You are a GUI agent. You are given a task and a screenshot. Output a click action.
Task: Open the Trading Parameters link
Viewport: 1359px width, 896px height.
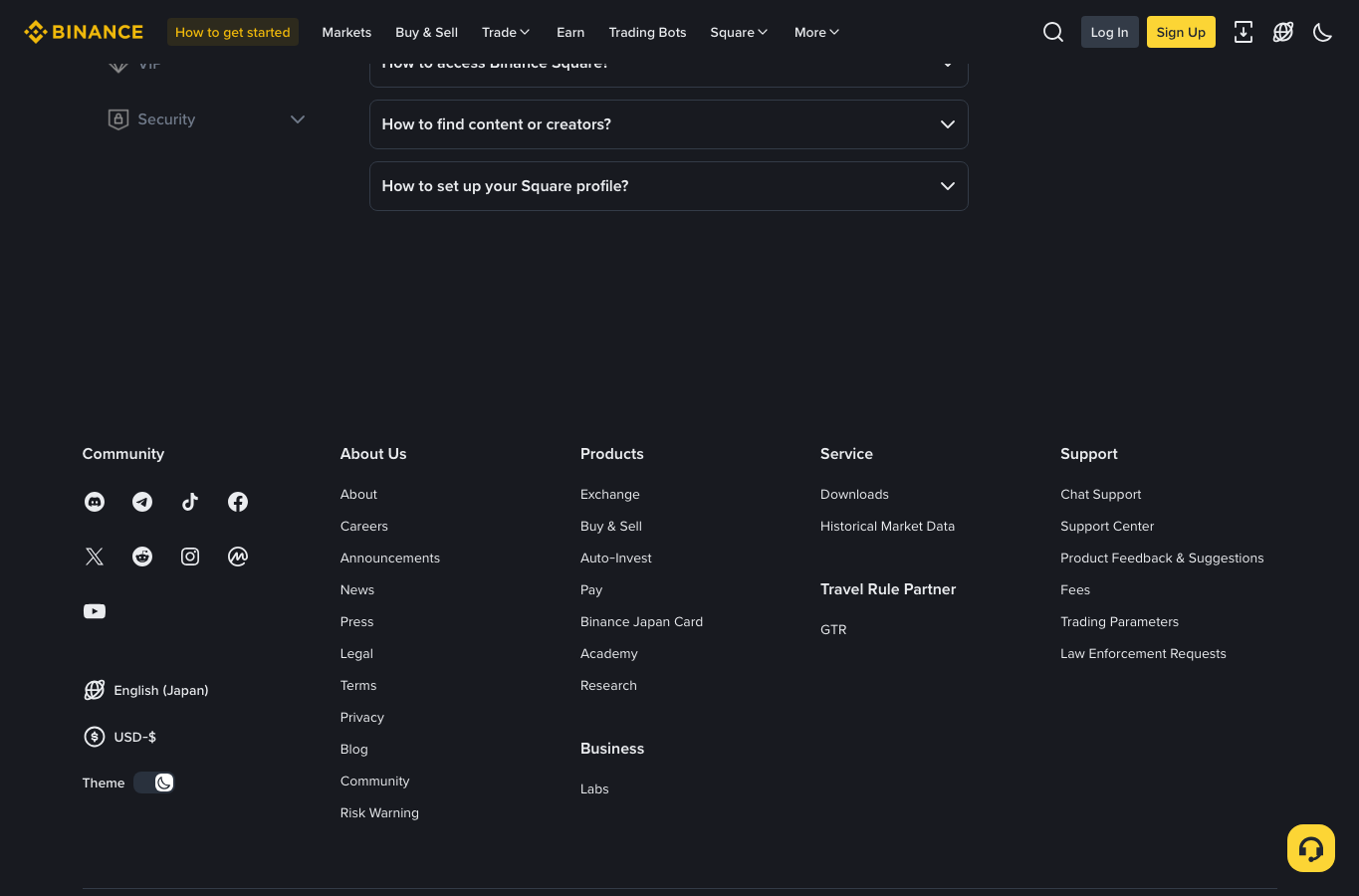[x=1119, y=621]
